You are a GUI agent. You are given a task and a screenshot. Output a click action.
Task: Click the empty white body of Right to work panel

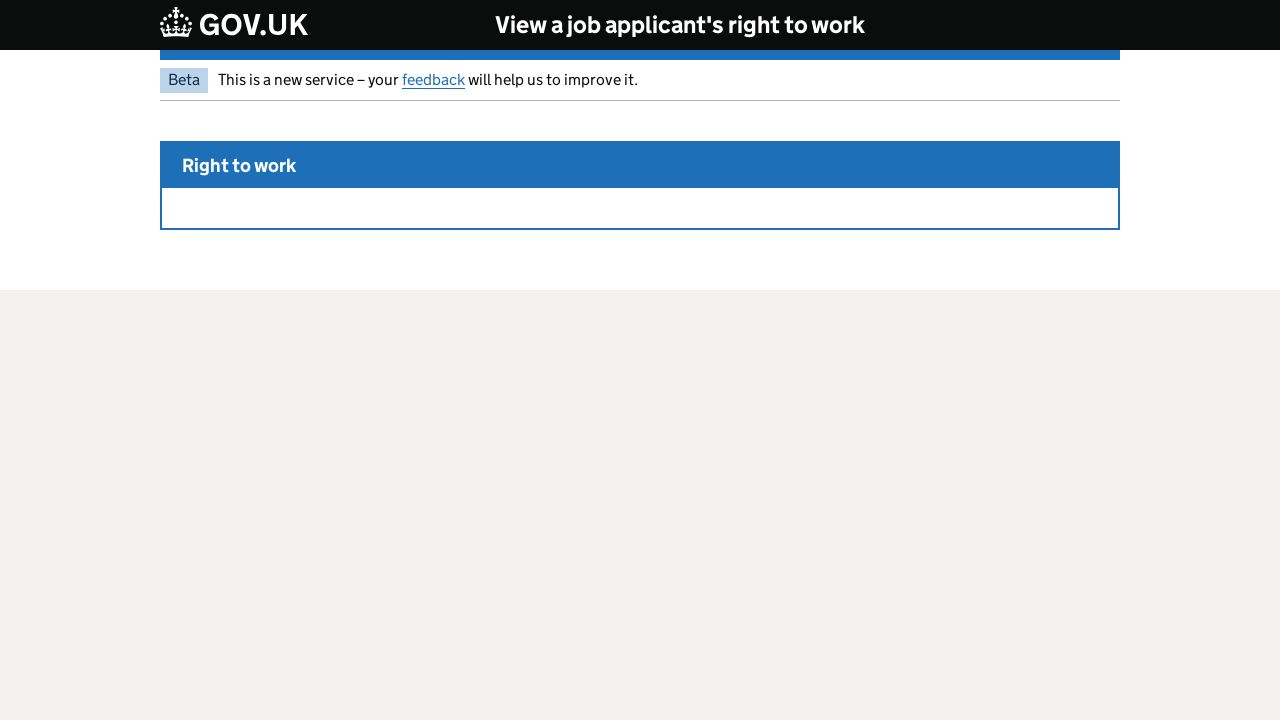pyautogui.click(x=640, y=208)
